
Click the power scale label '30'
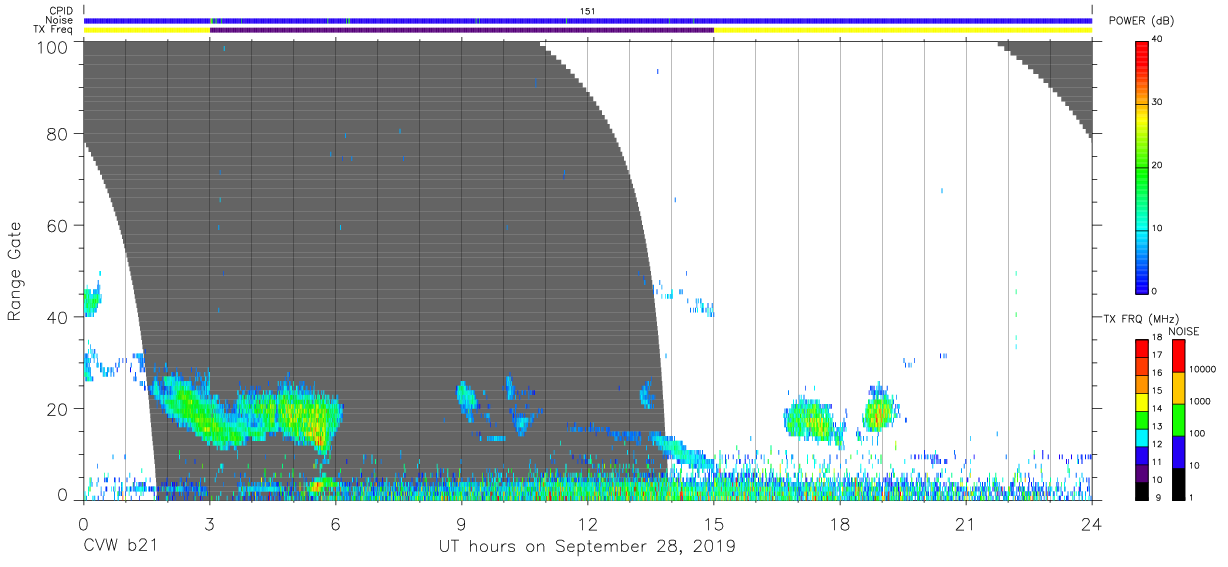pos(1157,103)
